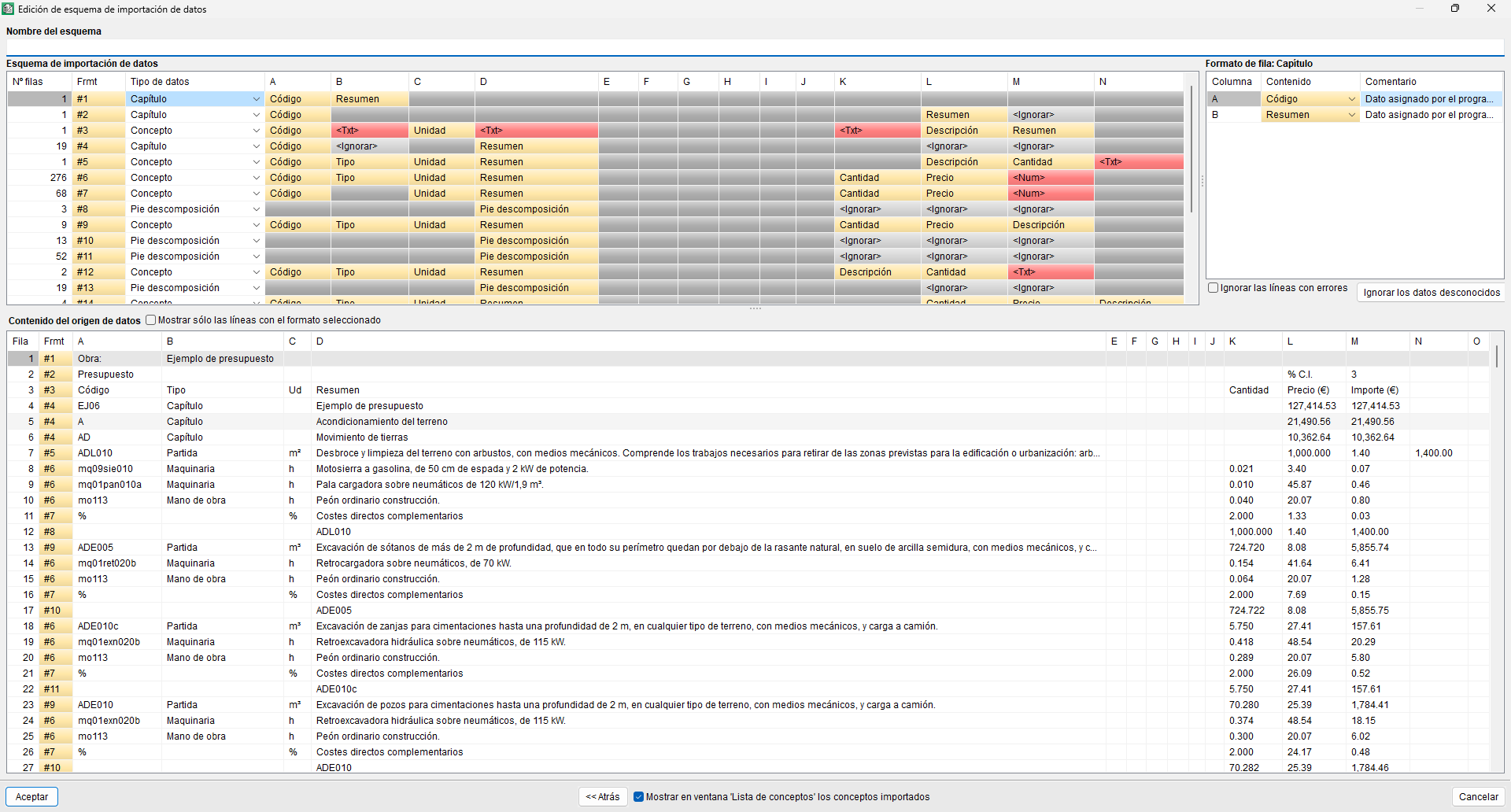Image resolution: width=1511 pixels, height=812 pixels.
Task: Open the Tipo de datos dropdown for format #2
Action: (x=257, y=115)
